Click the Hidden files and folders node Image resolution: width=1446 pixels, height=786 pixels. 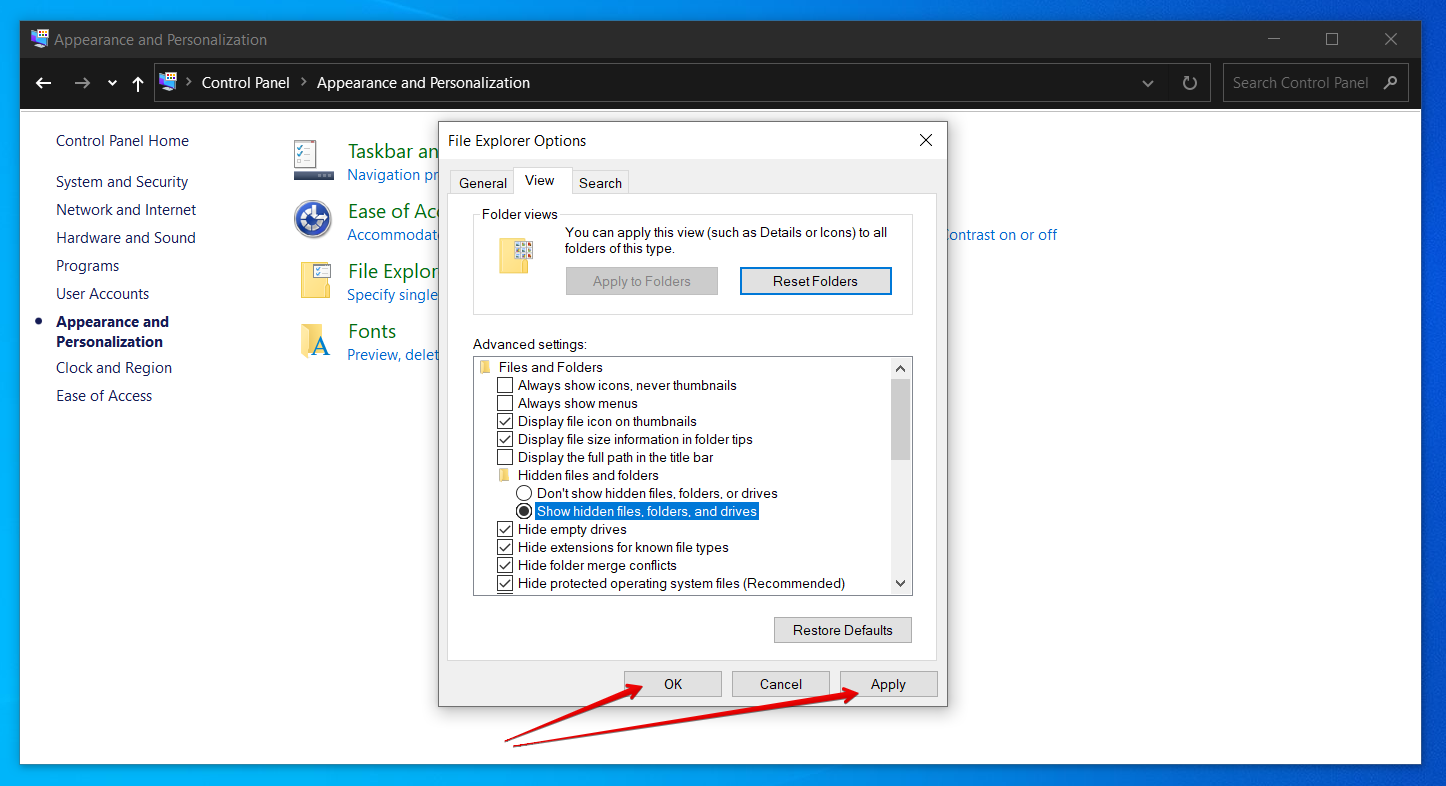click(x=588, y=475)
